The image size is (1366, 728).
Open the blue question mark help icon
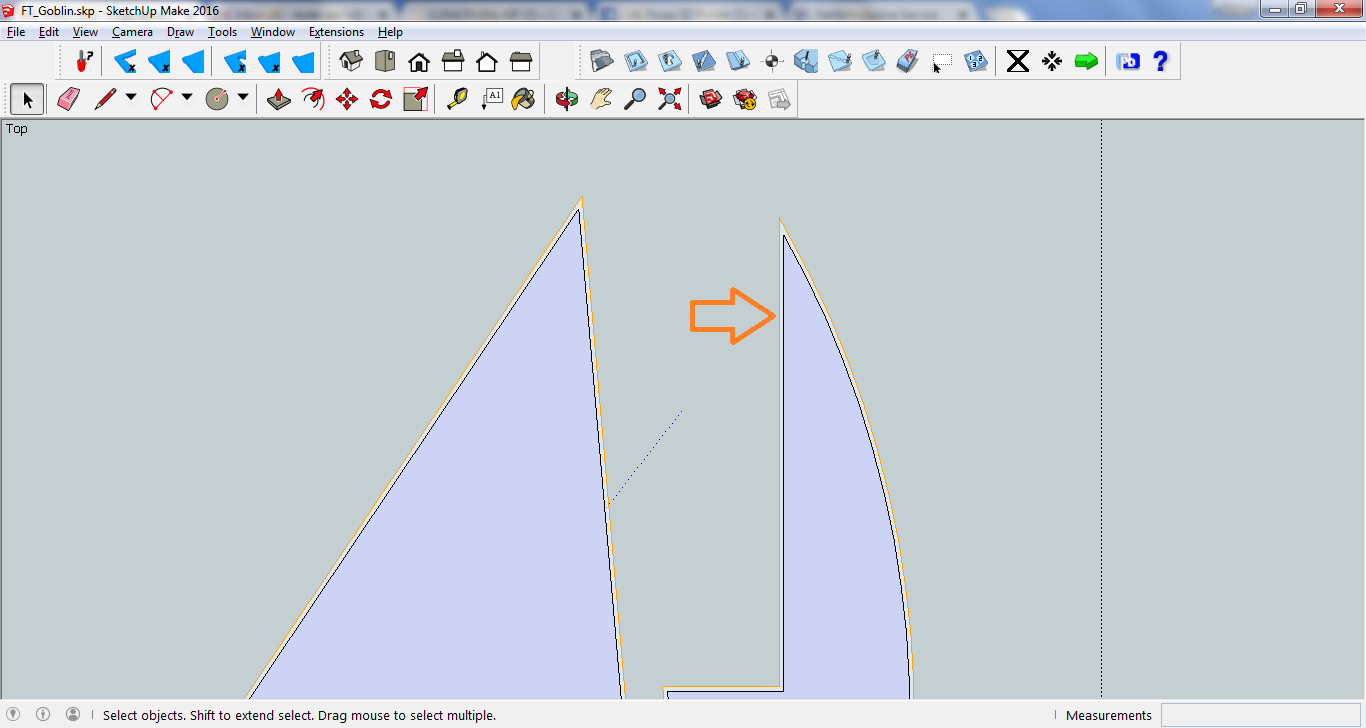pyautogui.click(x=1160, y=61)
